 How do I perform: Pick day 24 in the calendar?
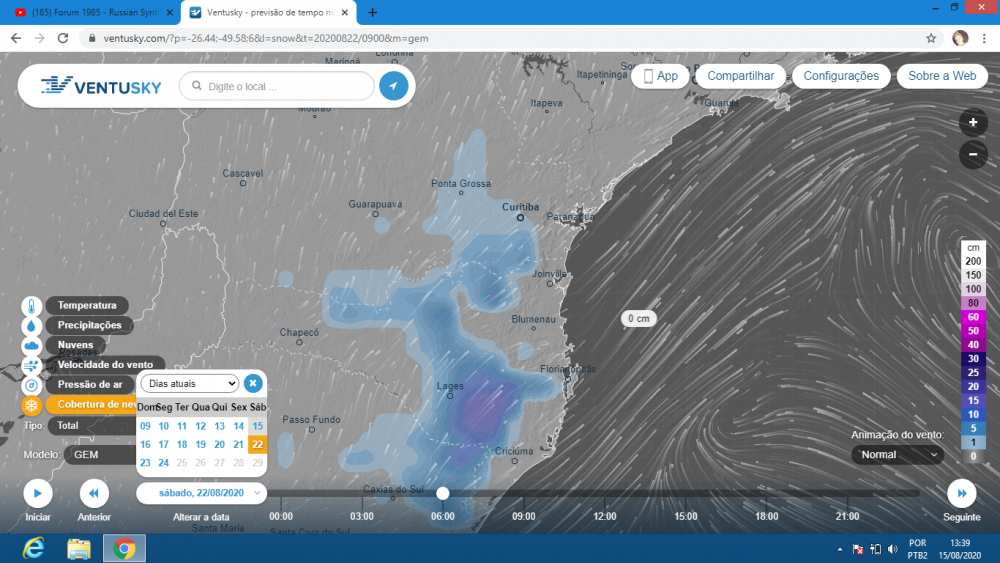164,462
